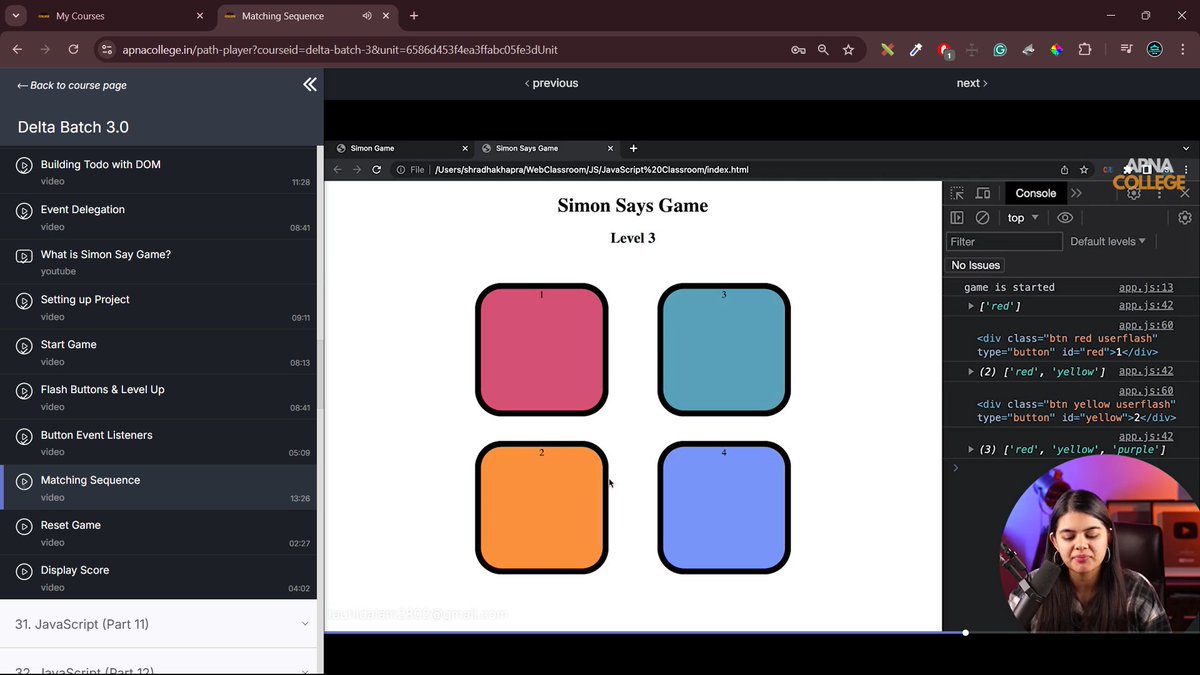The height and width of the screenshot is (675, 1200).
Task: Open the saved passwords key icon
Action: coord(798,49)
